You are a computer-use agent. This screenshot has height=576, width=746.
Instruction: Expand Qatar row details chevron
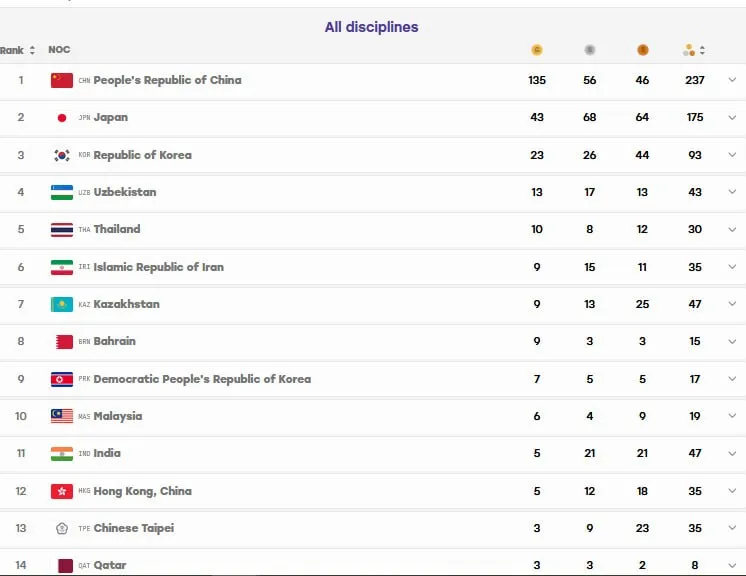pos(732,565)
